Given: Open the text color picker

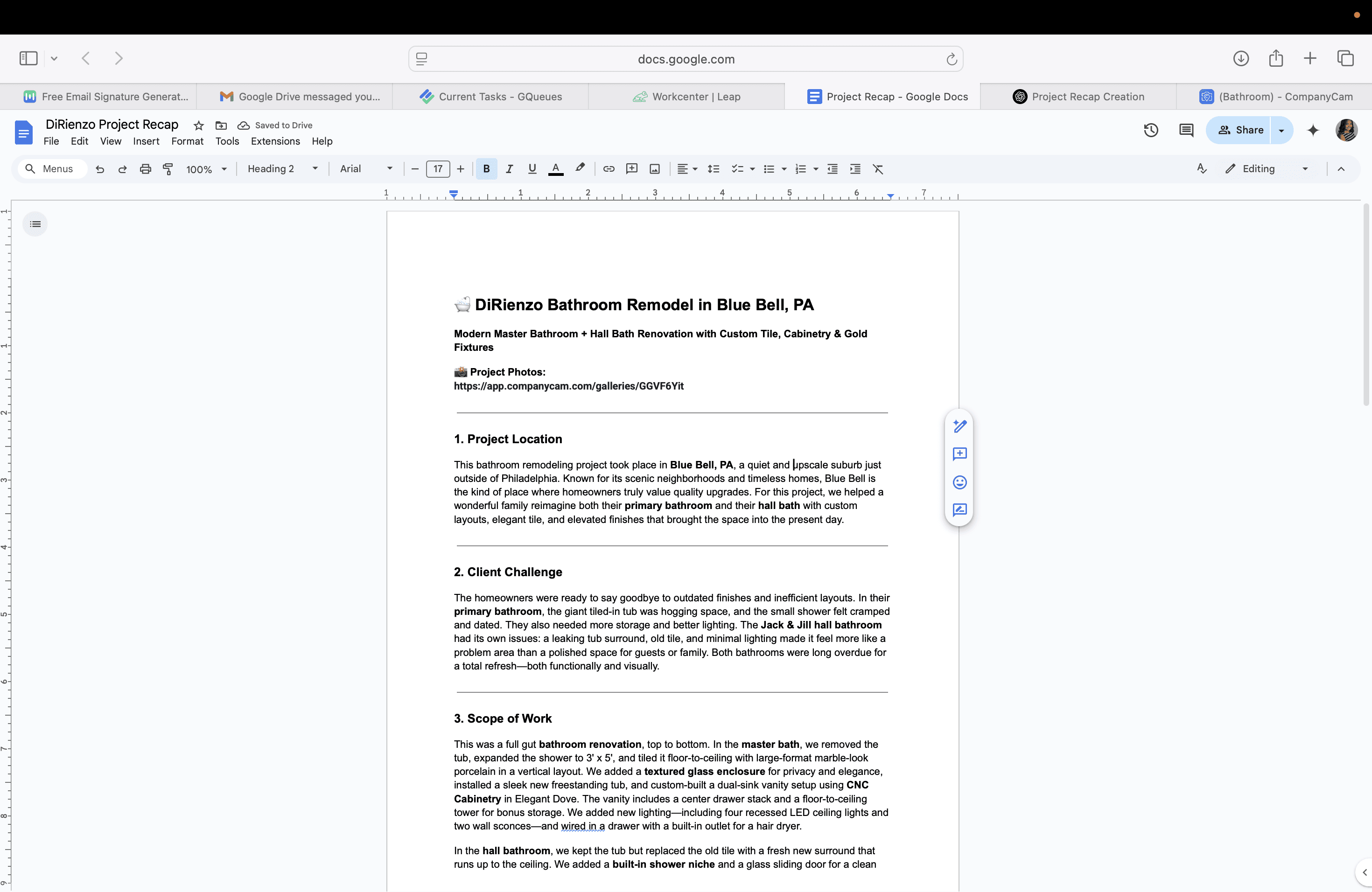Looking at the screenshot, I should (556, 169).
